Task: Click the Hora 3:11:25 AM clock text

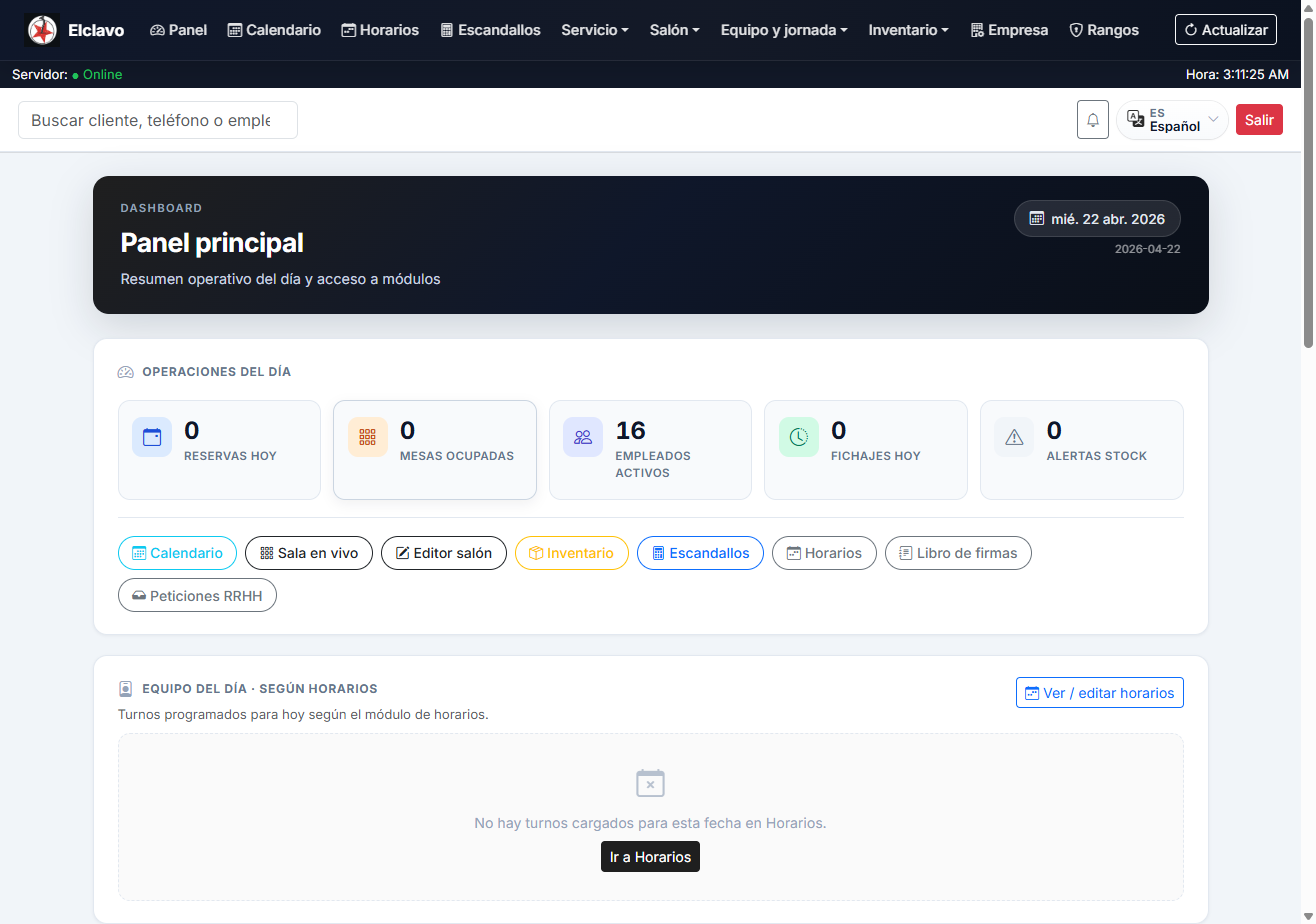Action: (1237, 74)
